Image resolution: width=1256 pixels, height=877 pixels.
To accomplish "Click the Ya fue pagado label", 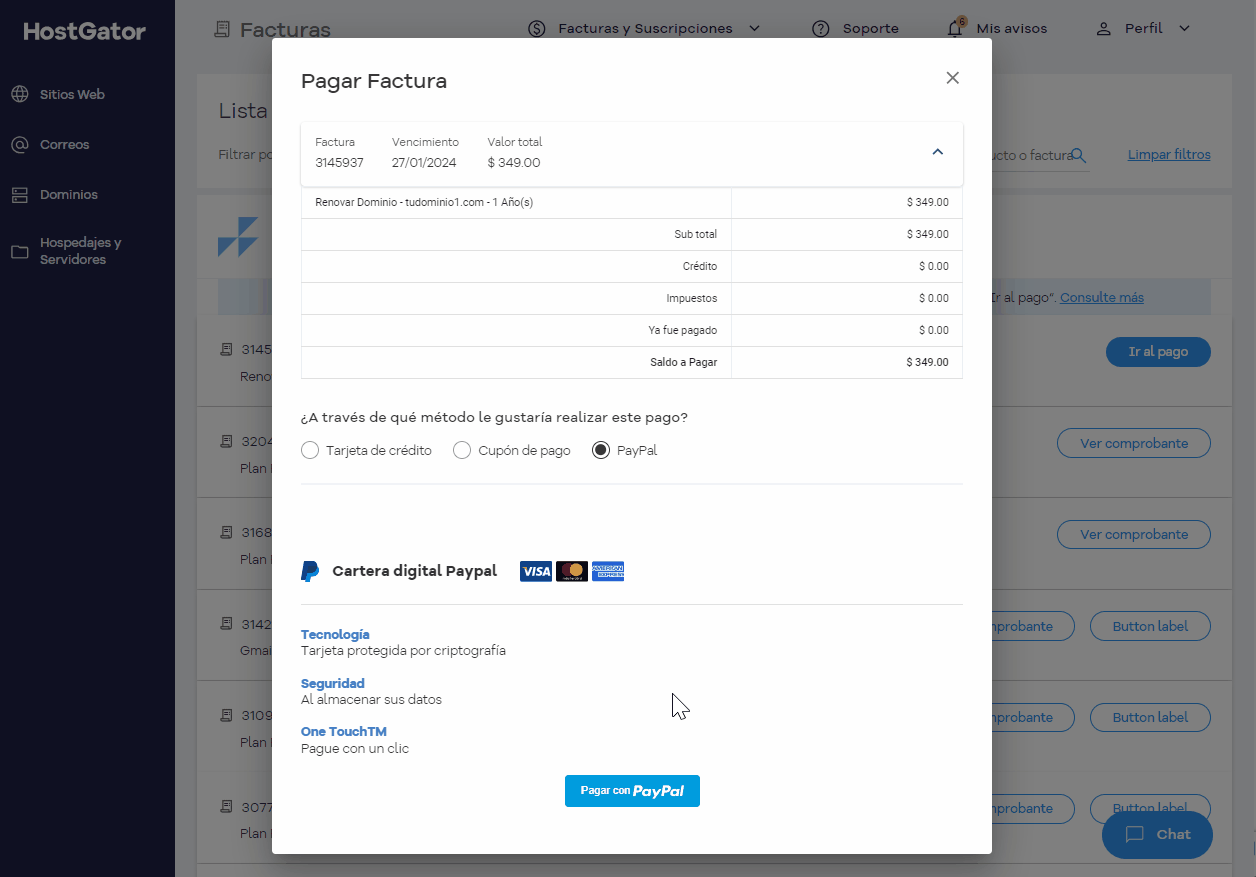I will 683,331.
